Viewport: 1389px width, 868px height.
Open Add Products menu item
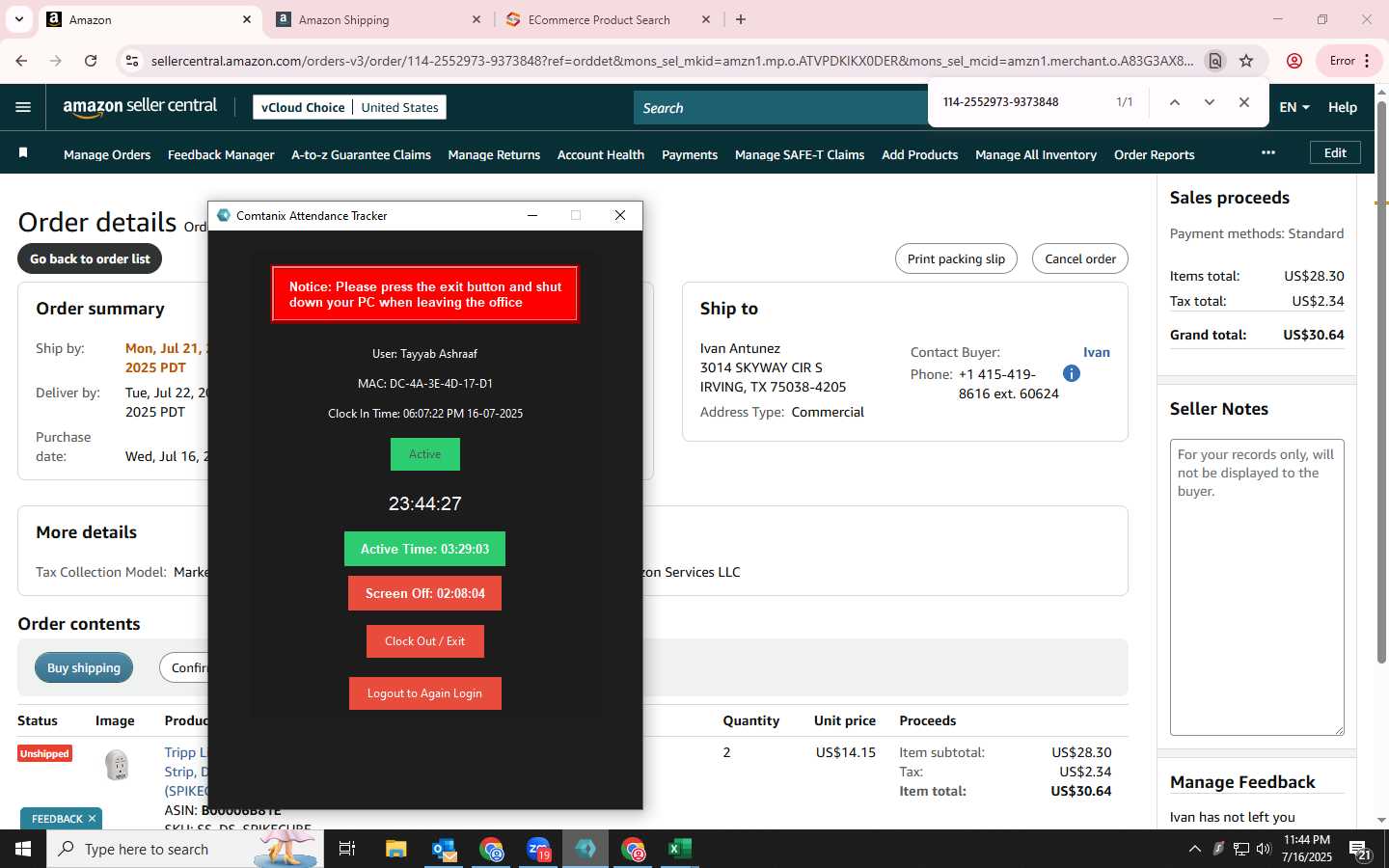(919, 154)
